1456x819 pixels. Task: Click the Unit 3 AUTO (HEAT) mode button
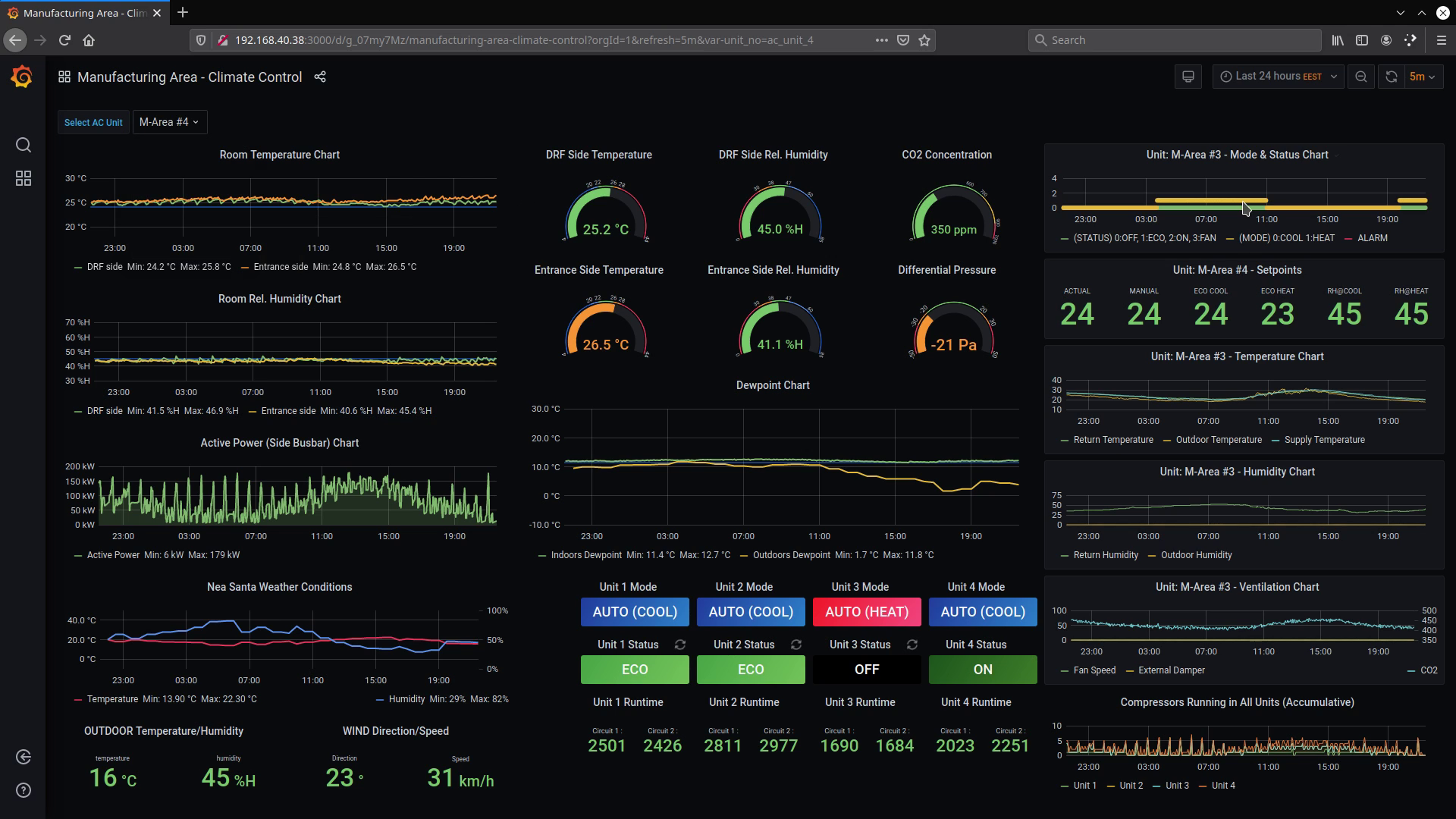coord(866,612)
